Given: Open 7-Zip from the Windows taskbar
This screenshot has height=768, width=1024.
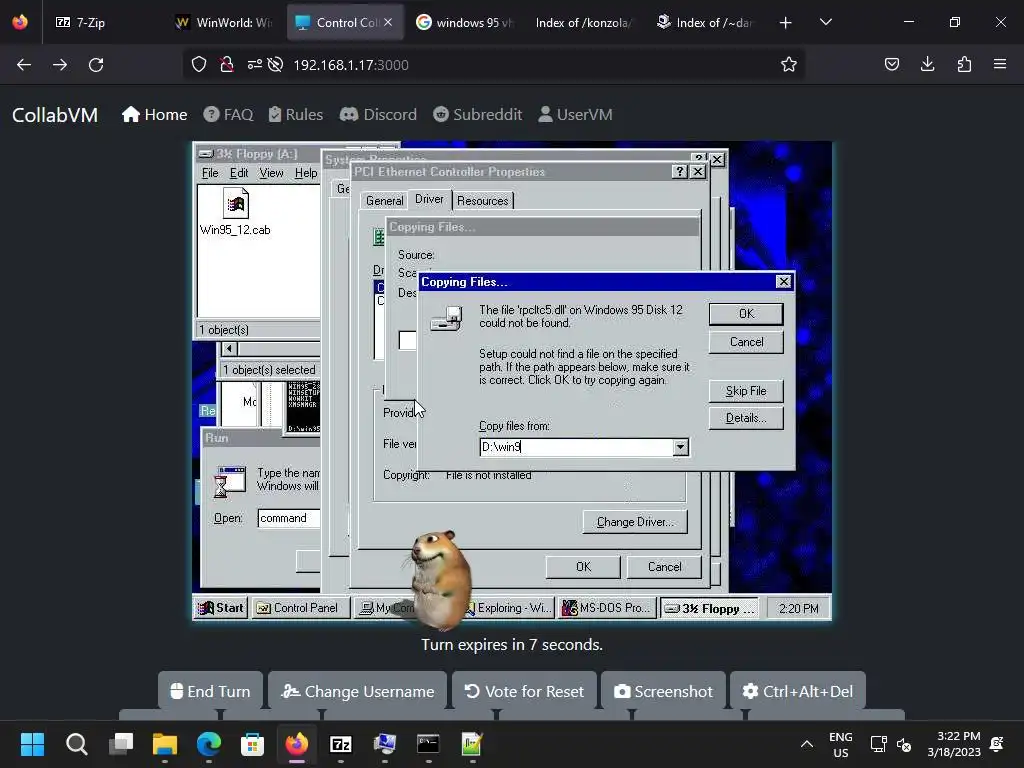Looking at the screenshot, I should (341, 744).
